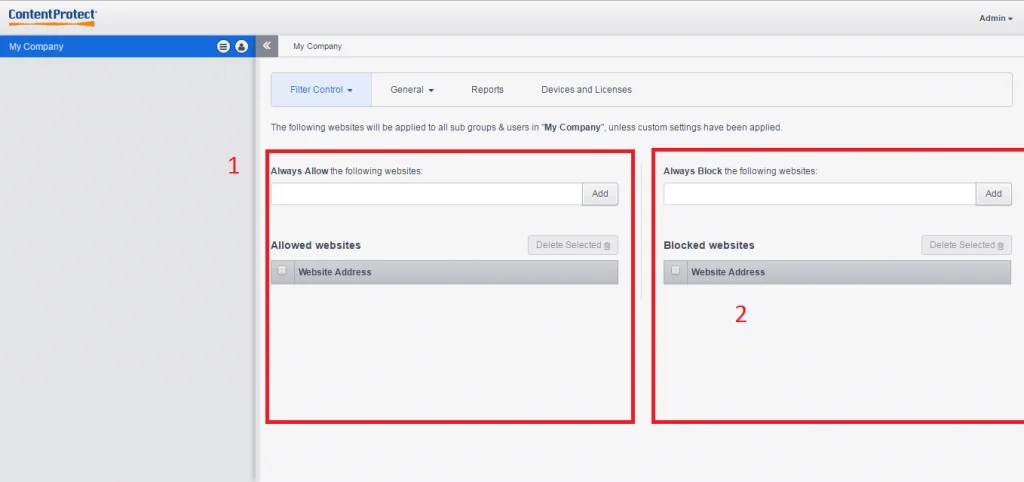Click Website Address header in Allowed list
Screen dimensions: 1024x482
click(x=335, y=272)
